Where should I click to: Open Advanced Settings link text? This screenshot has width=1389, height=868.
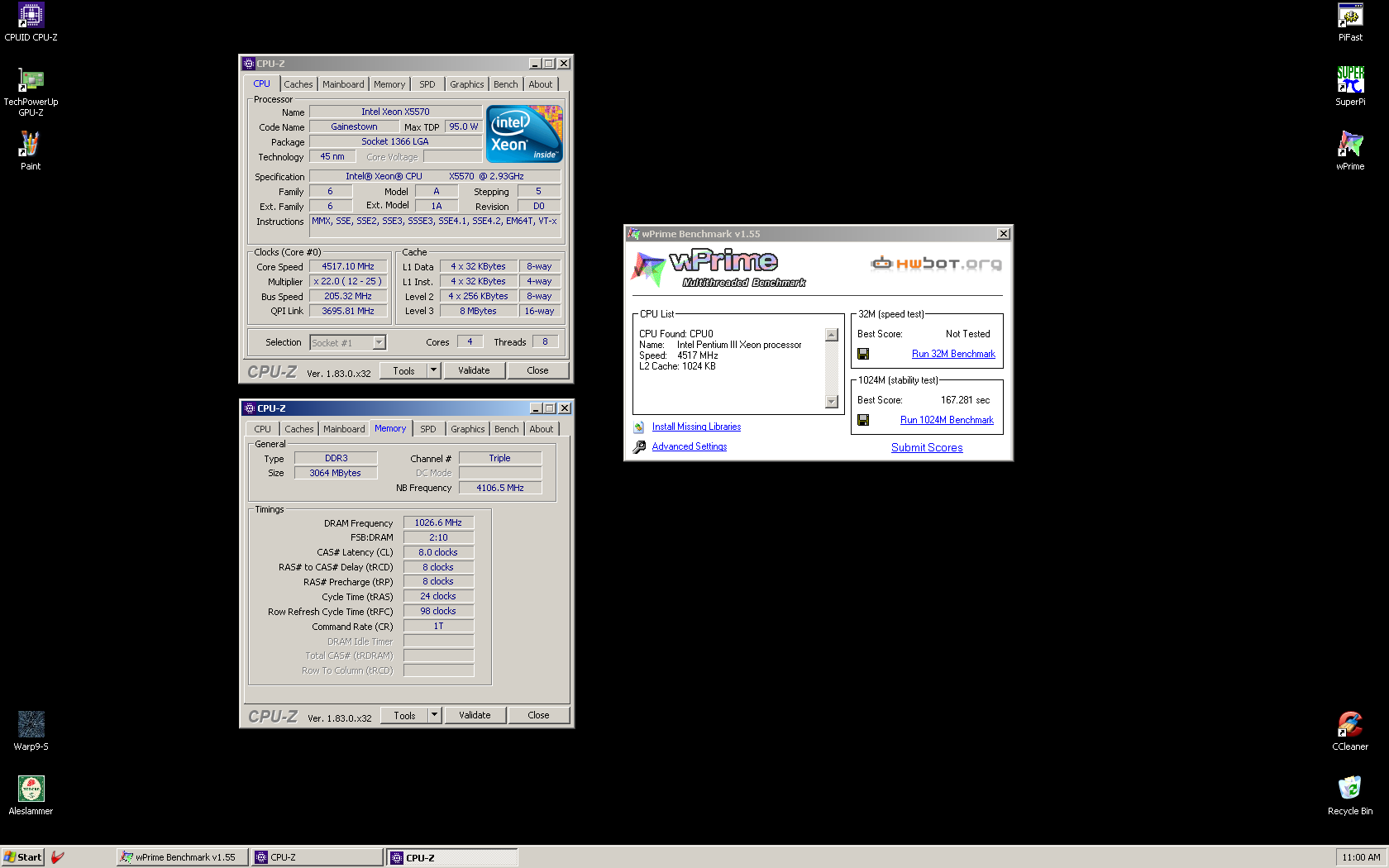pyautogui.click(x=690, y=446)
